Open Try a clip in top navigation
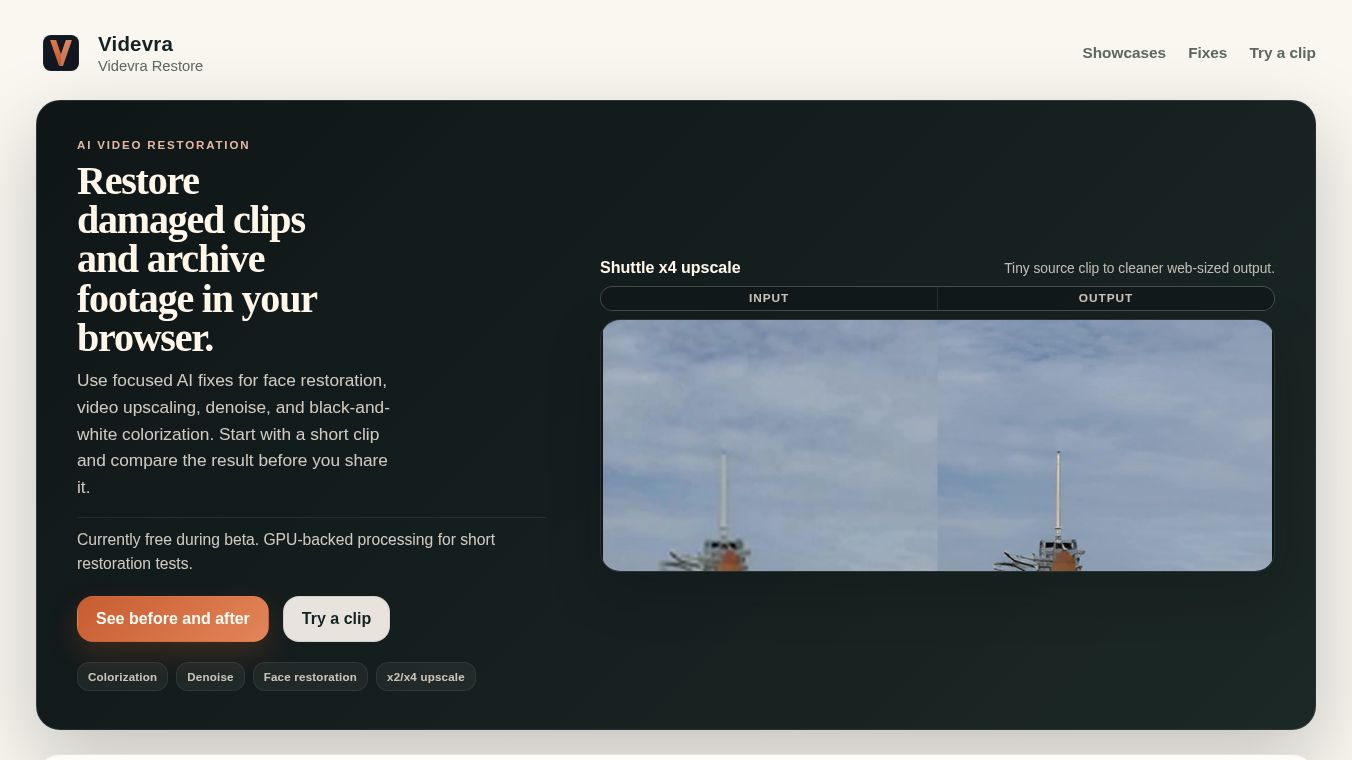 [1282, 53]
